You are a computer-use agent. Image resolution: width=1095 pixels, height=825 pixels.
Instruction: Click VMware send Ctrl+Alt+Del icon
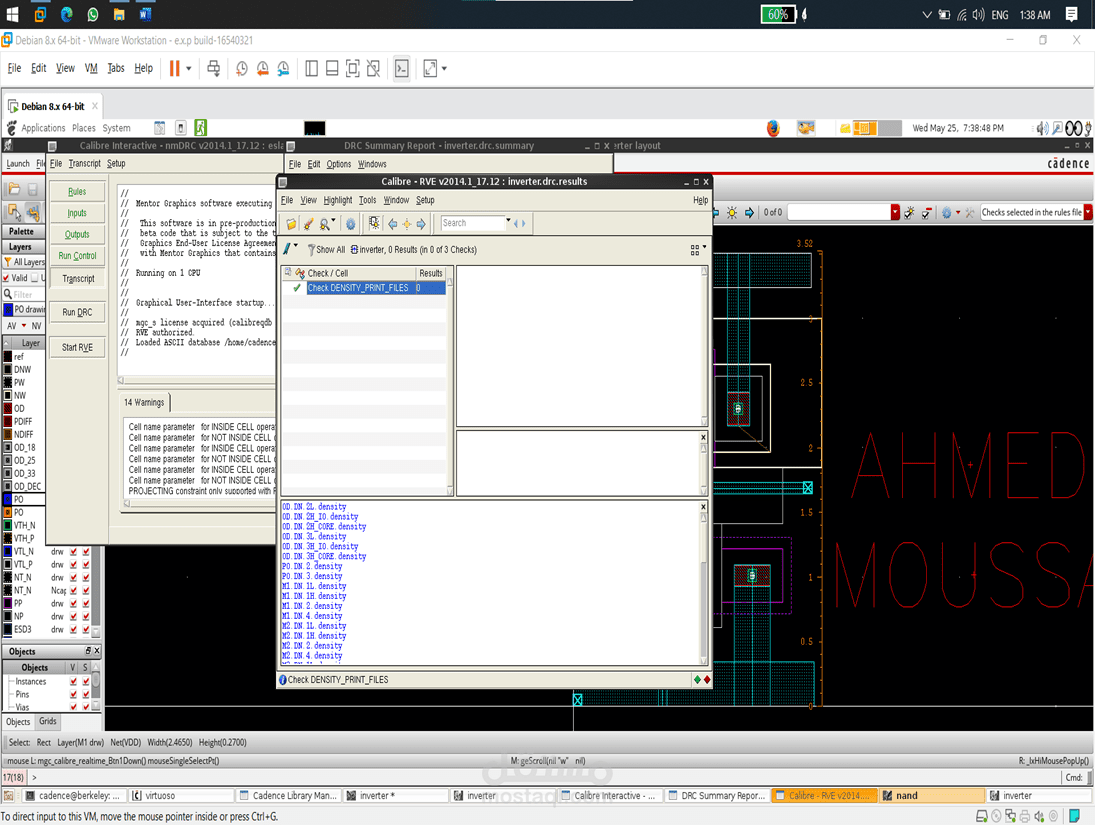coord(214,68)
